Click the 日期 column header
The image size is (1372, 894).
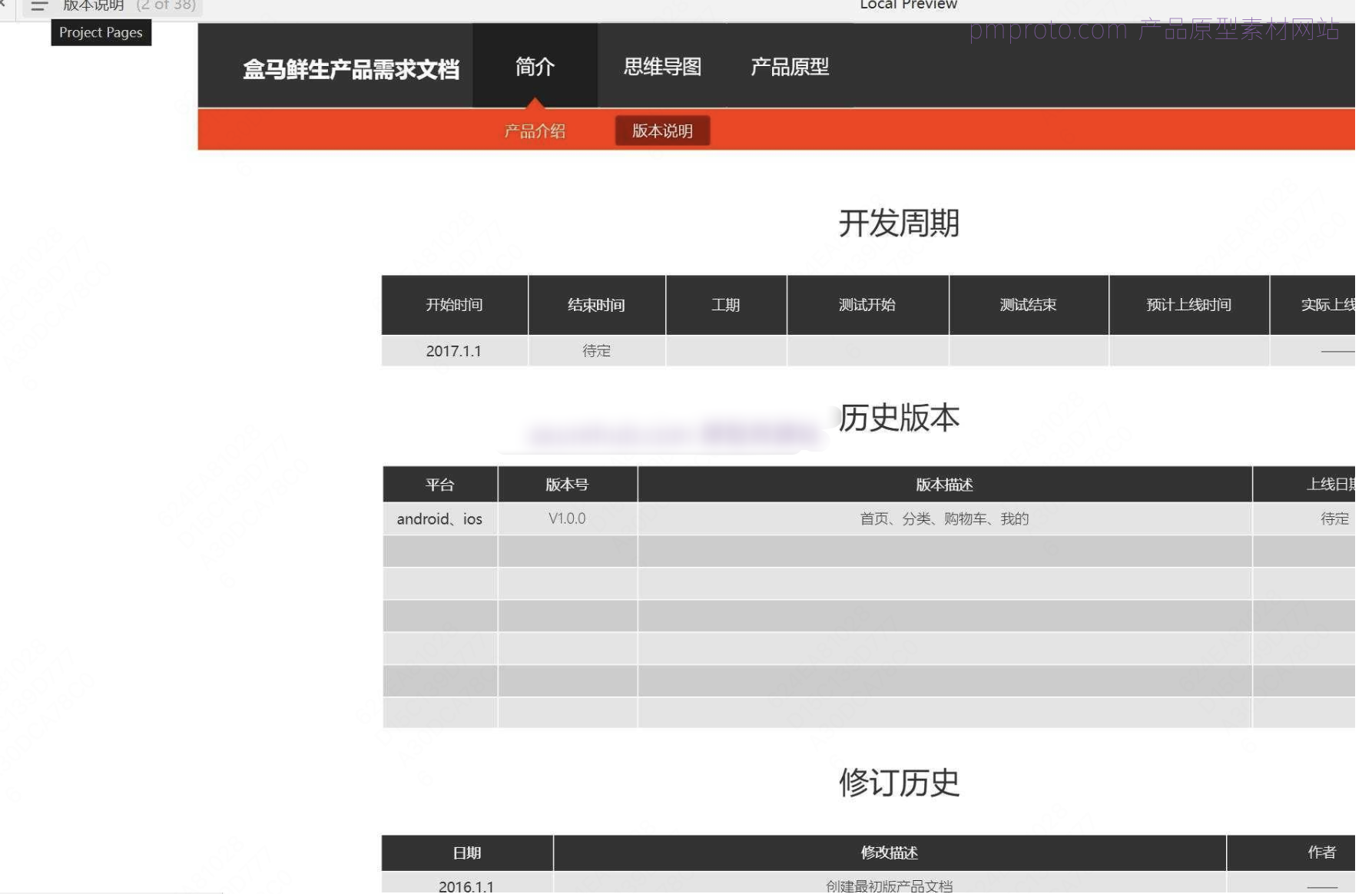467,853
